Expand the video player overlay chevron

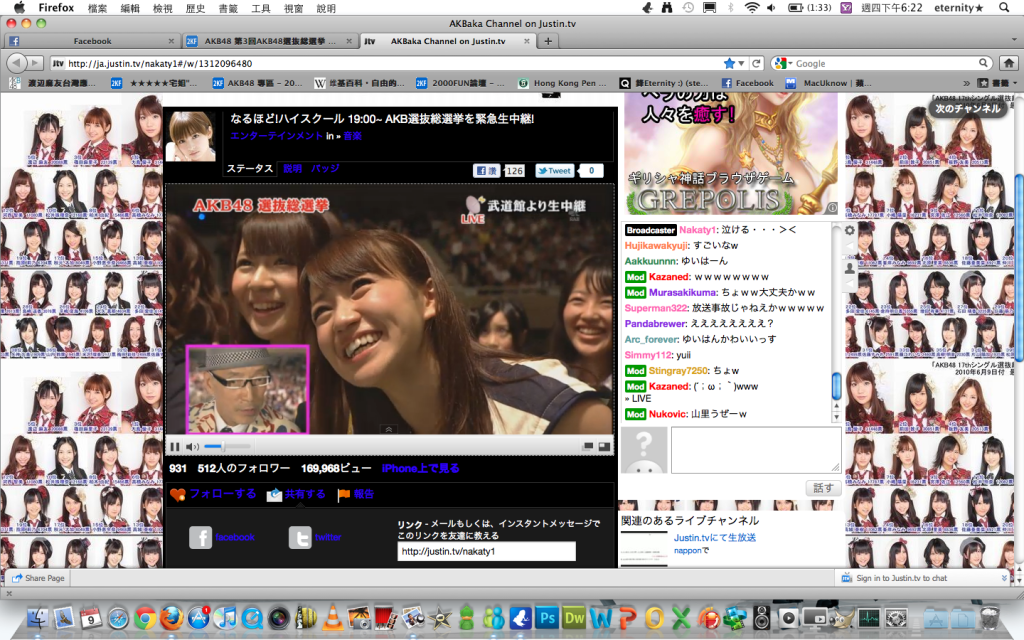[389, 429]
